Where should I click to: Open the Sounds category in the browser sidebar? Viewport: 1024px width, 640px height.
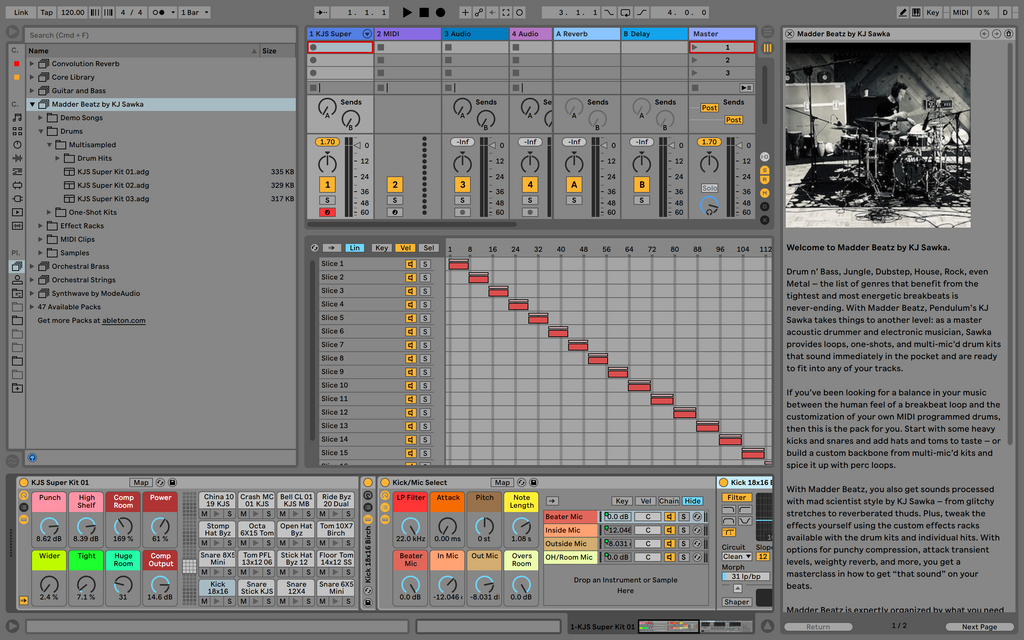(x=17, y=118)
